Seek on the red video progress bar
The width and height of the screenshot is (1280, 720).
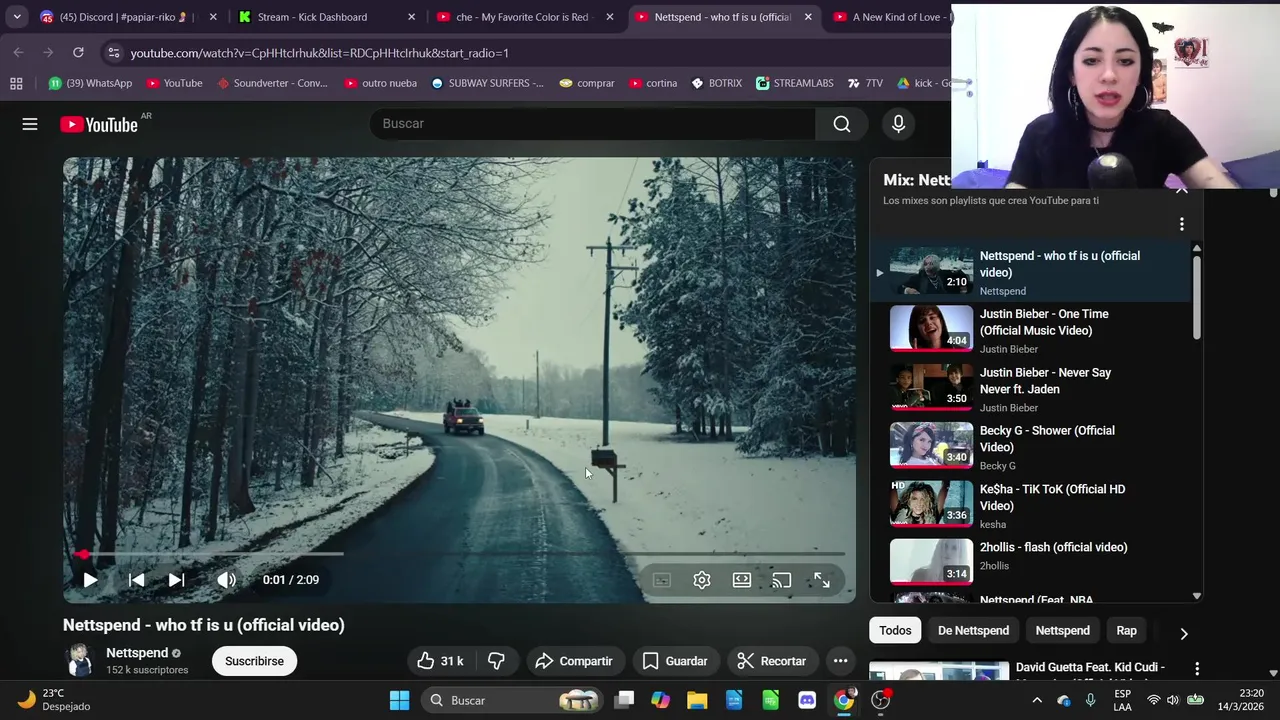(x=459, y=553)
